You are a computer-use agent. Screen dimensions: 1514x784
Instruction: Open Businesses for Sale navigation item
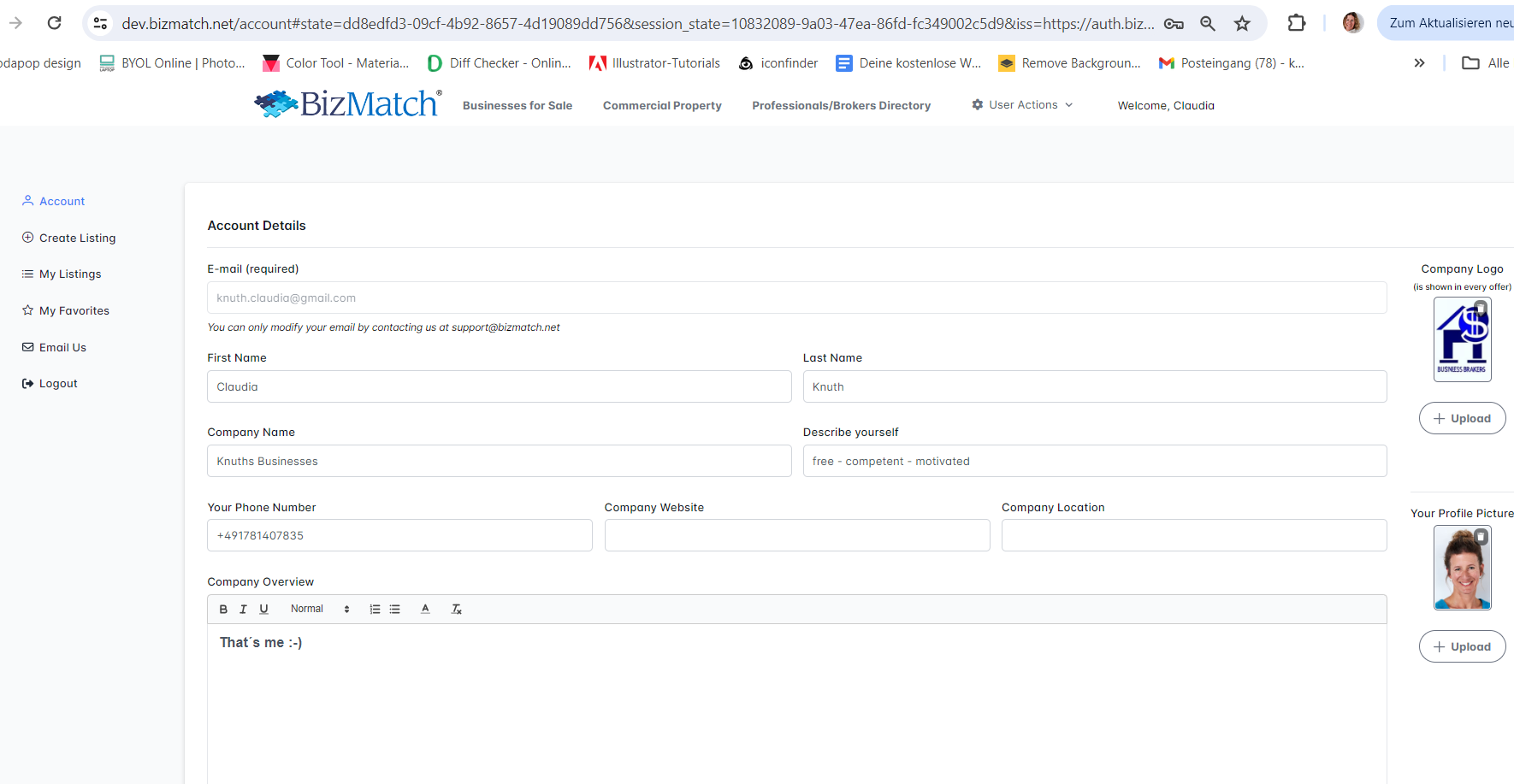tap(517, 106)
